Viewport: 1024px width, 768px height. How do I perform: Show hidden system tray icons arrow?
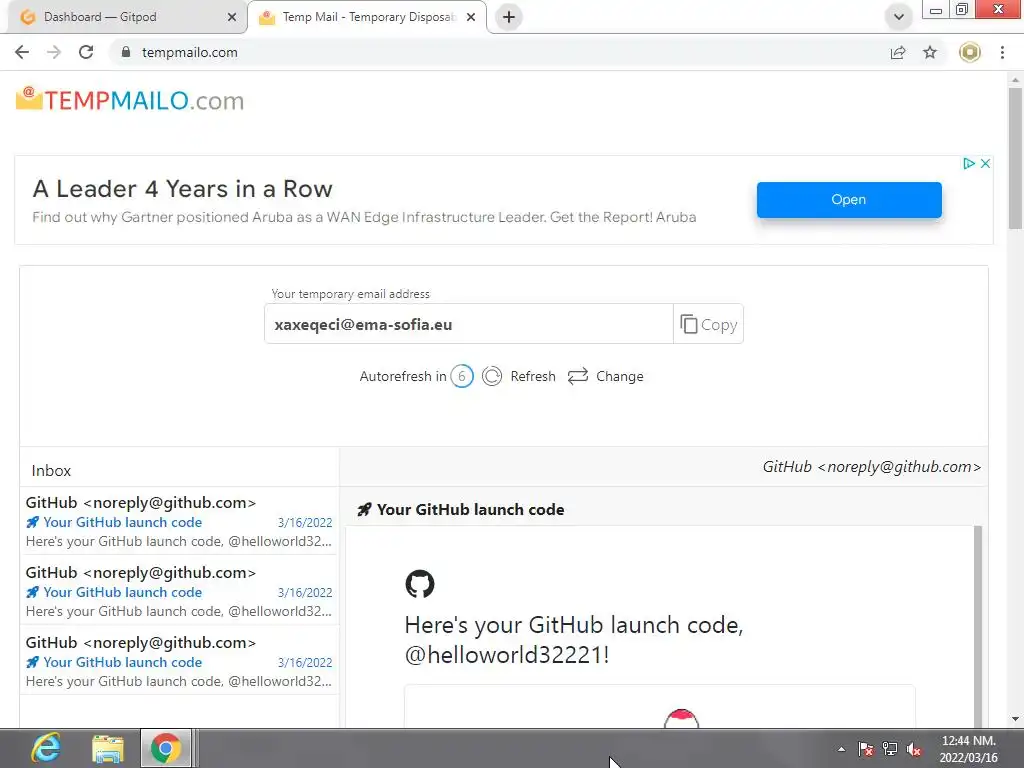click(x=842, y=749)
